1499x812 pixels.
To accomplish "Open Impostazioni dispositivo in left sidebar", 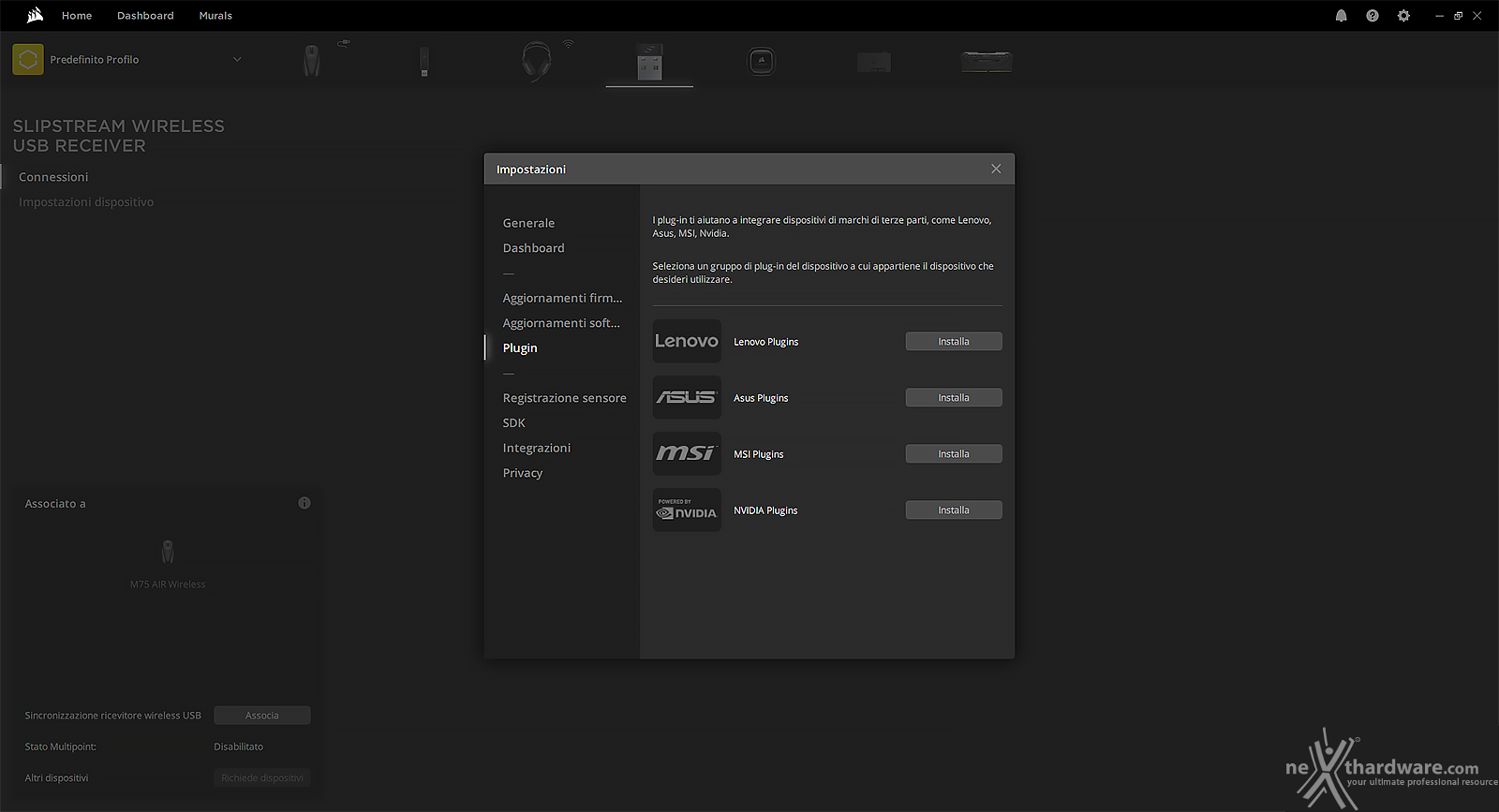I will (x=86, y=202).
